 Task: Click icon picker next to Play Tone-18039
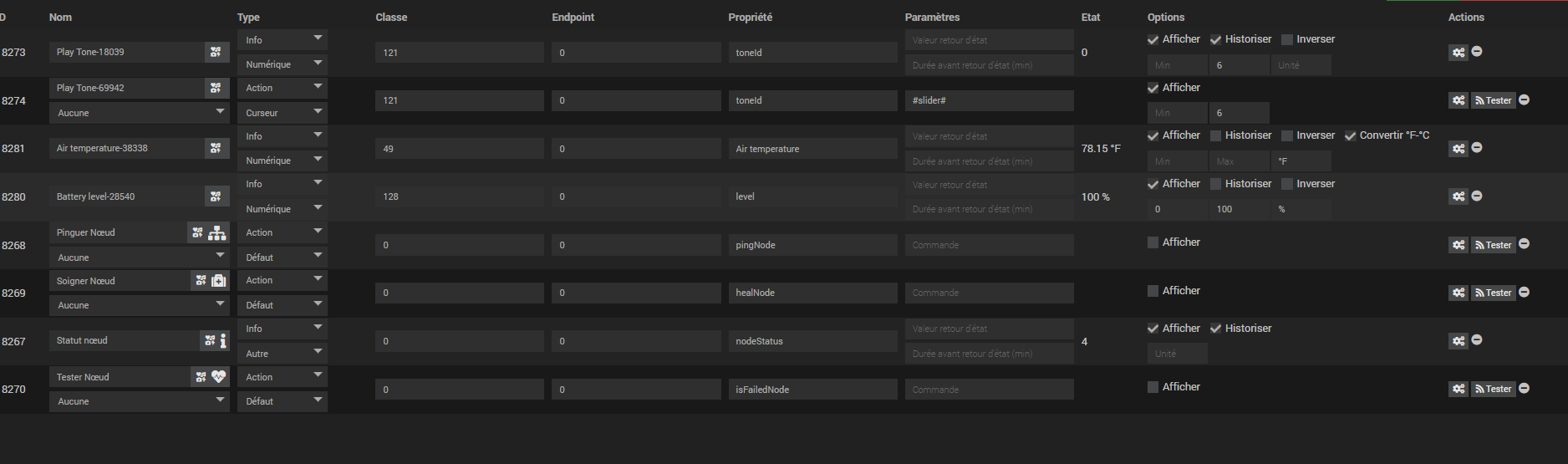click(216, 52)
